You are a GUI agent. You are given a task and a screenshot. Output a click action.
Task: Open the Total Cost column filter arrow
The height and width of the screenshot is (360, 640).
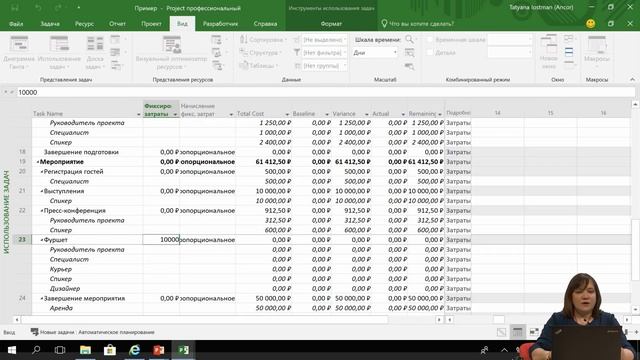tap(287, 114)
